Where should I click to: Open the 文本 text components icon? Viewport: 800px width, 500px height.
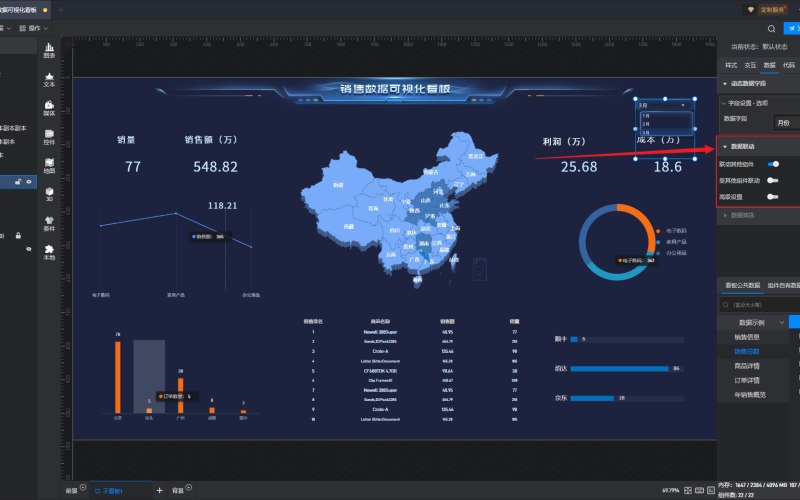point(49,80)
